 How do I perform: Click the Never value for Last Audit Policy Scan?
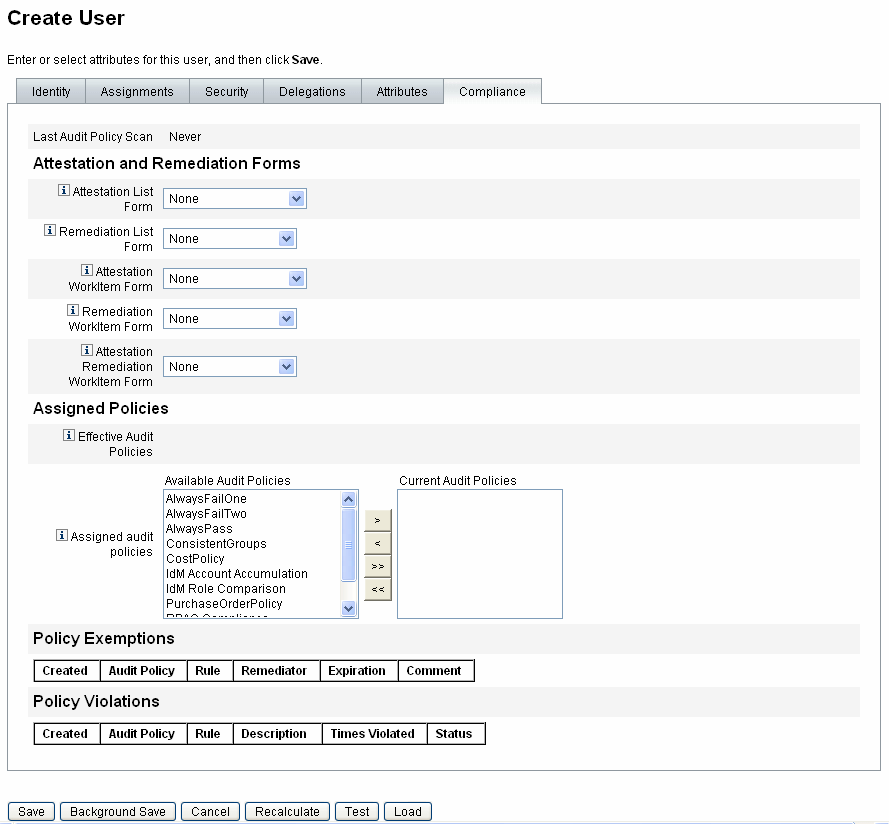click(185, 137)
